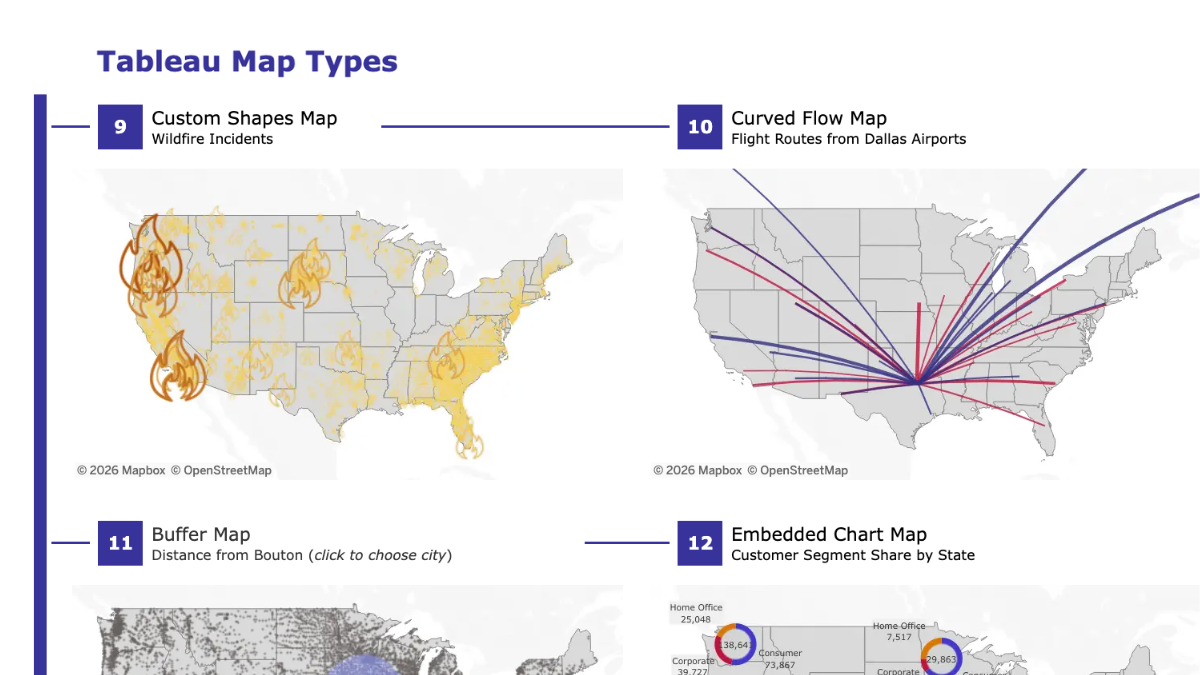
Task: Open Mapbox attribution on Custom Shapes Map
Action: (120, 470)
